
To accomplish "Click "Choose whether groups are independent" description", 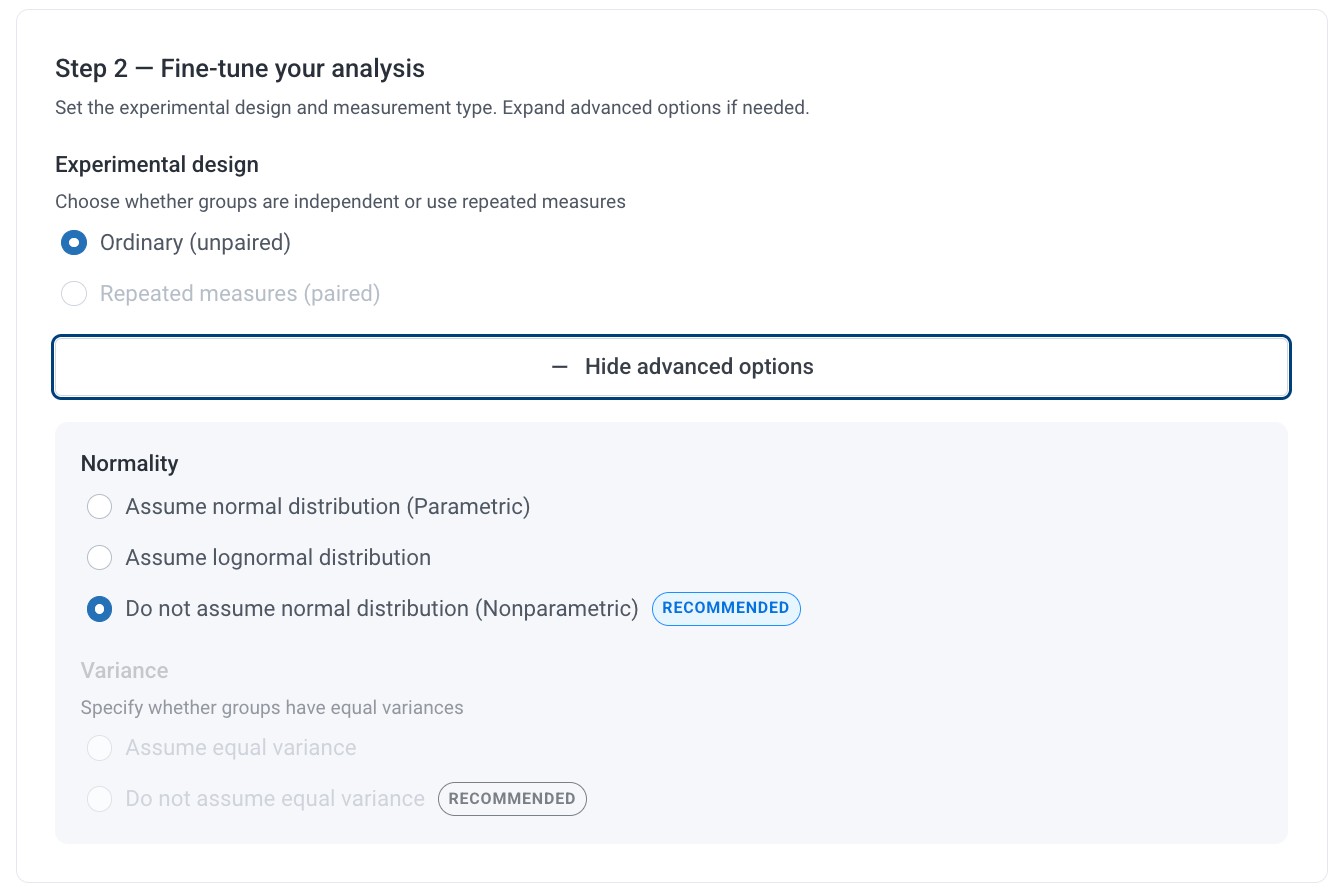I will pos(340,202).
